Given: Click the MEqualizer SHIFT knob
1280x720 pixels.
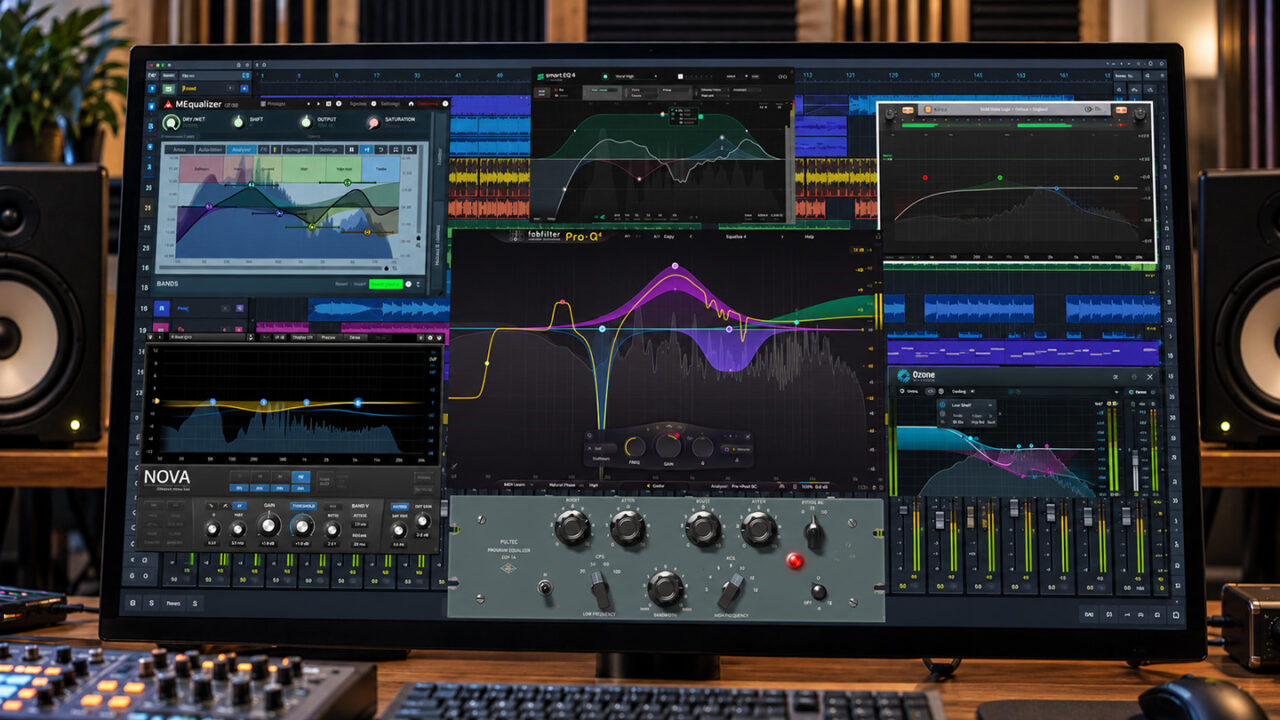Looking at the screenshot, I should [x=238, y=122].
